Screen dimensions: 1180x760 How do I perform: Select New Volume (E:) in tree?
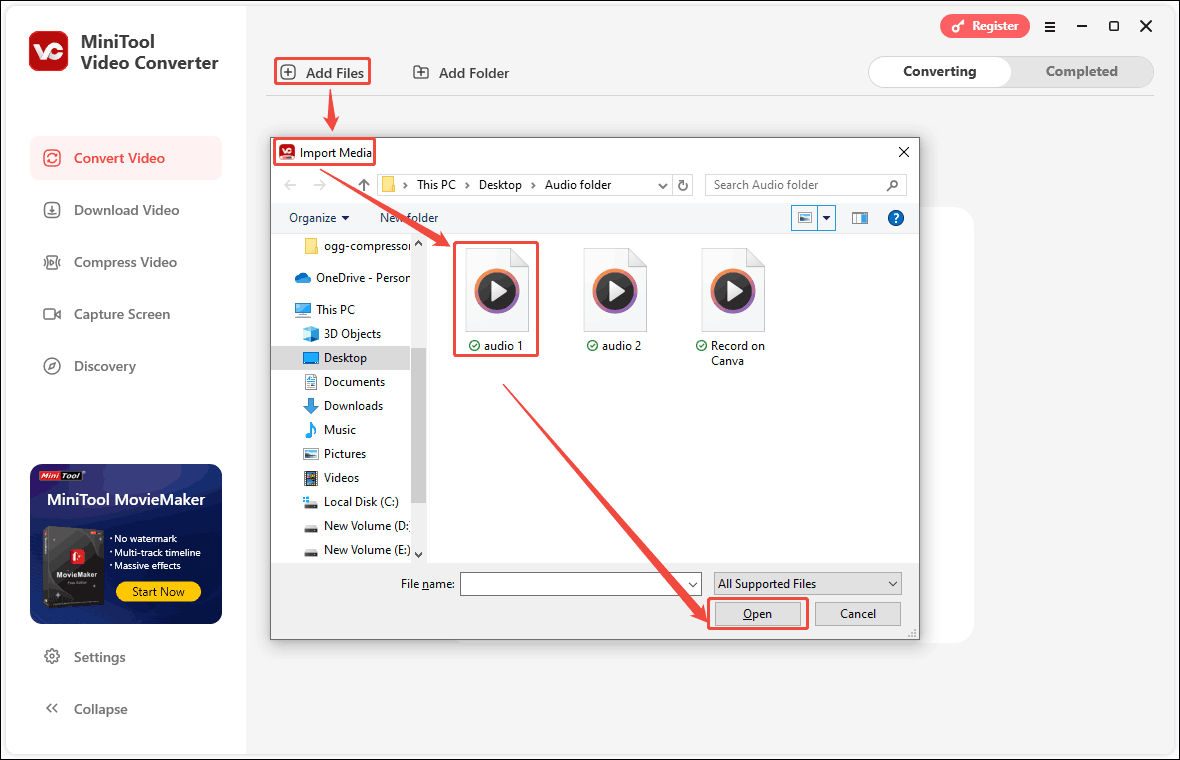(x=357, y=550)
